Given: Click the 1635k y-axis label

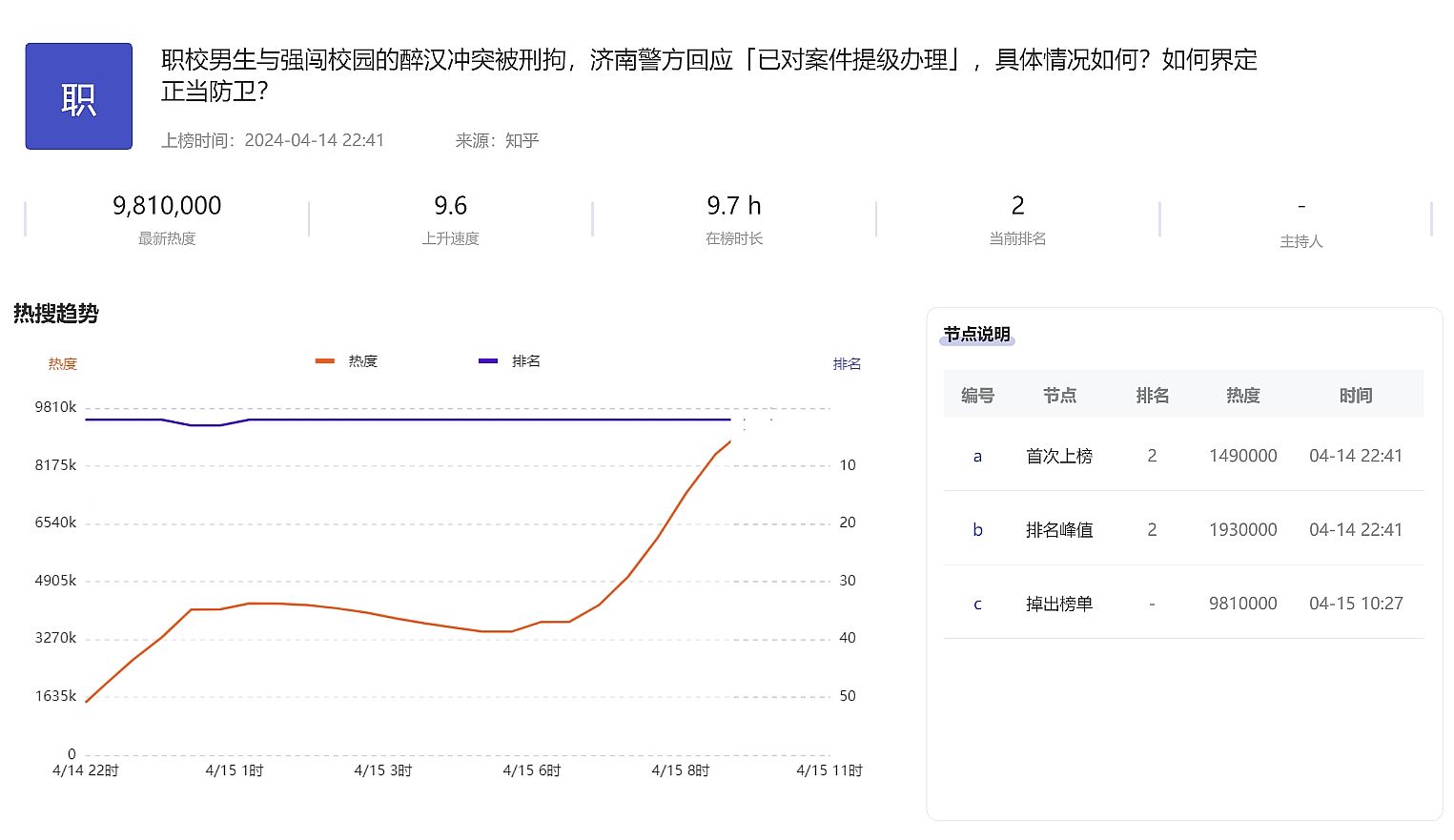Looking at the screenshot, I should (x=55, y=696).
